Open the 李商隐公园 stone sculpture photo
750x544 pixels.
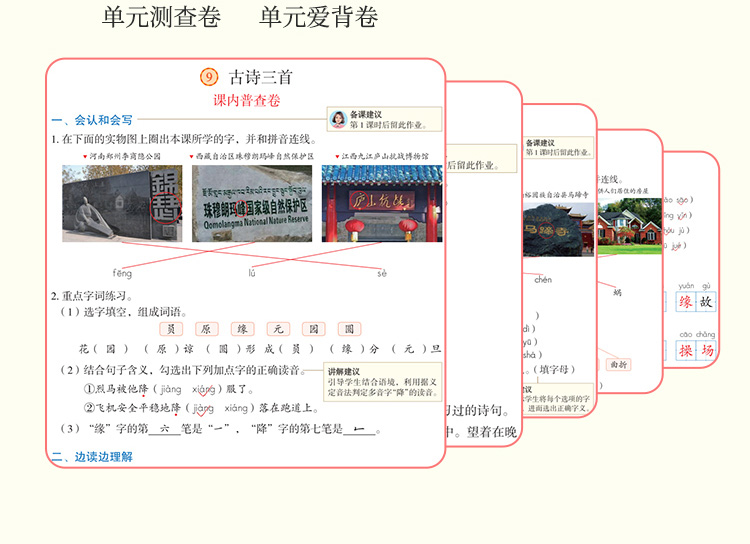122,203
